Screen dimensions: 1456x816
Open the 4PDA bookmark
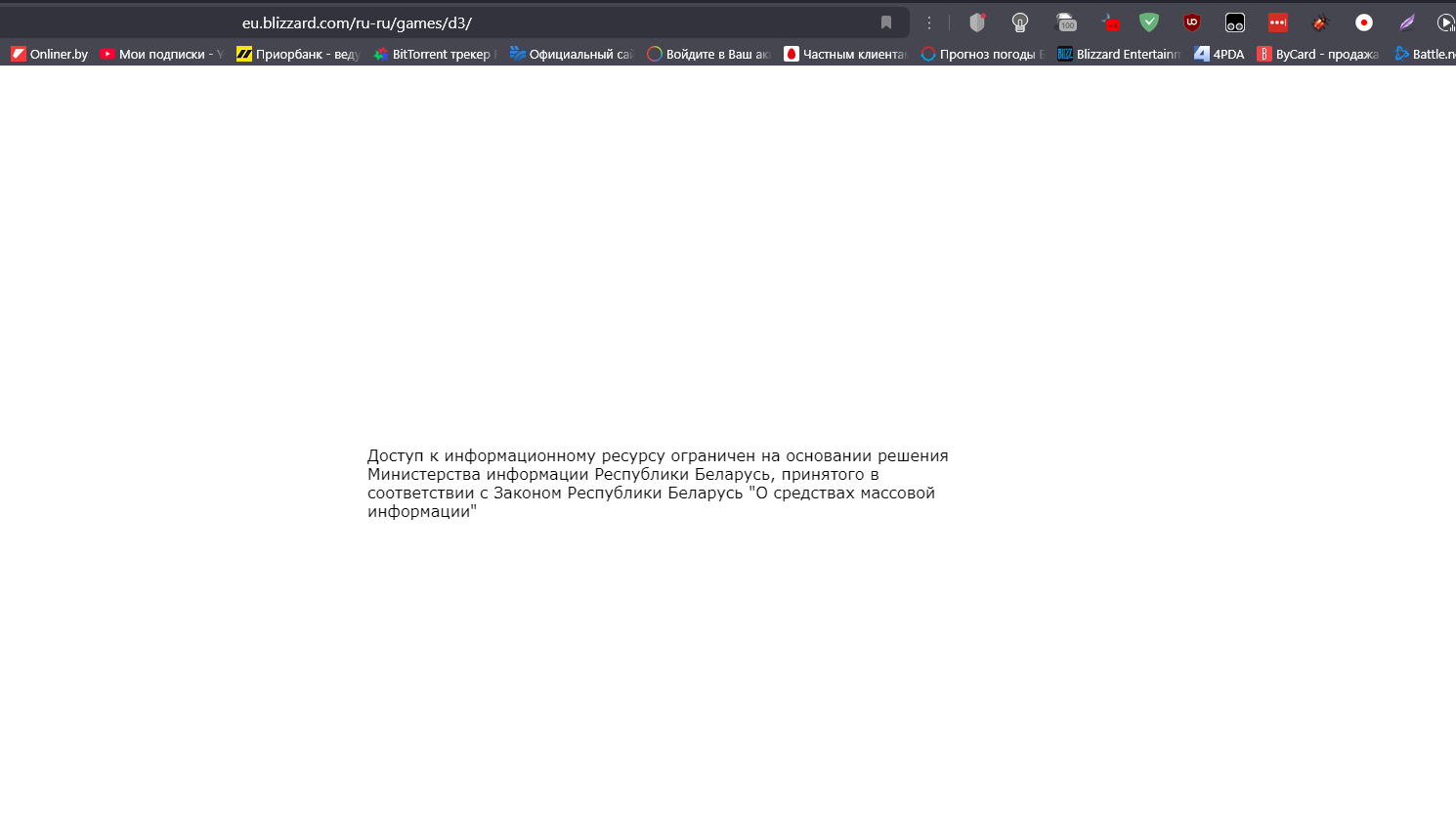click(1220, 54)
